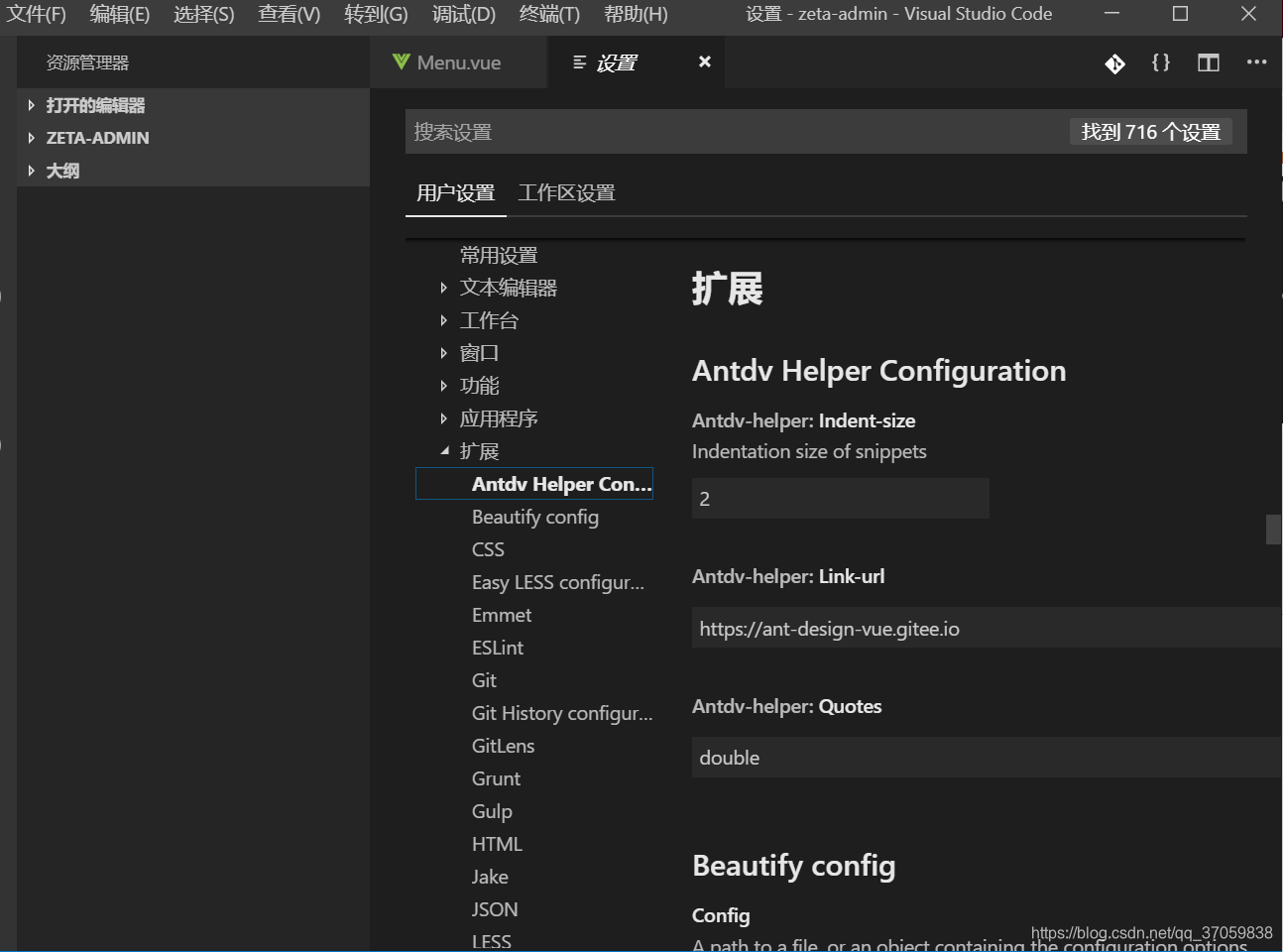This screenshot has height=952, width=1283.
Task: Select GitLens in settings tree
Action: click(x=503, y=746)
